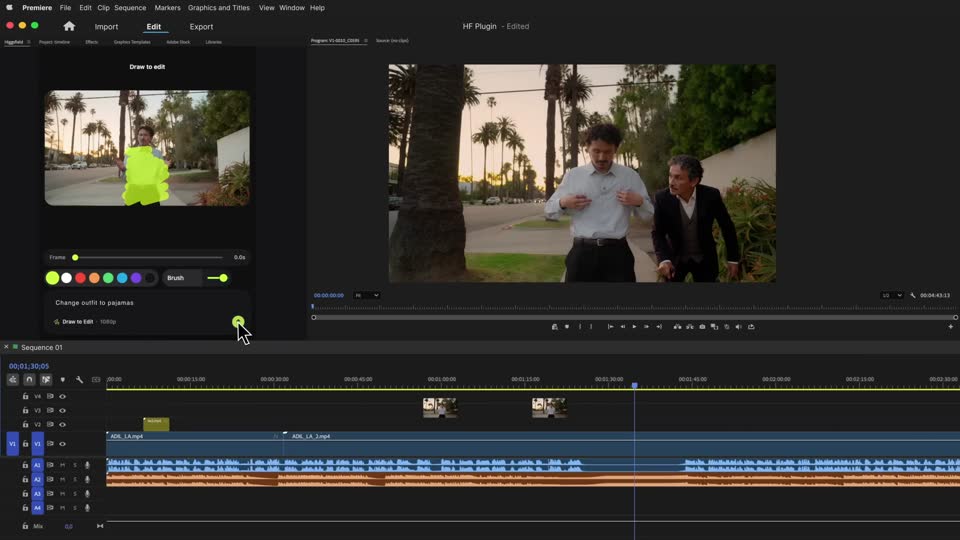Viewport: 960px width, 540px height.
Task: Step back one frame in Program monitor
Action: pos(623,327)
